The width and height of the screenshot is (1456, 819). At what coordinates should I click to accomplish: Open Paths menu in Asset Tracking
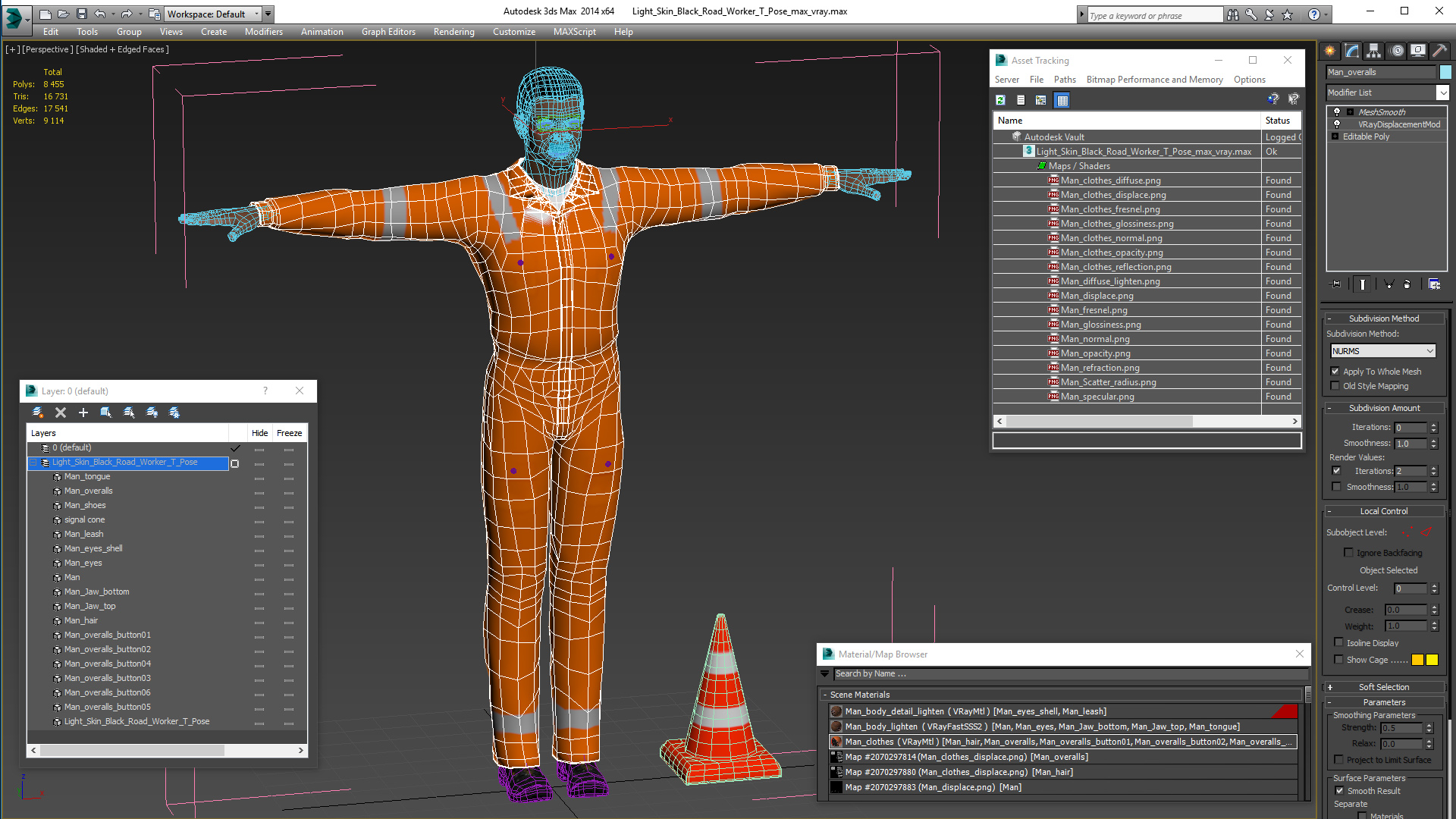coord(1065,80)
